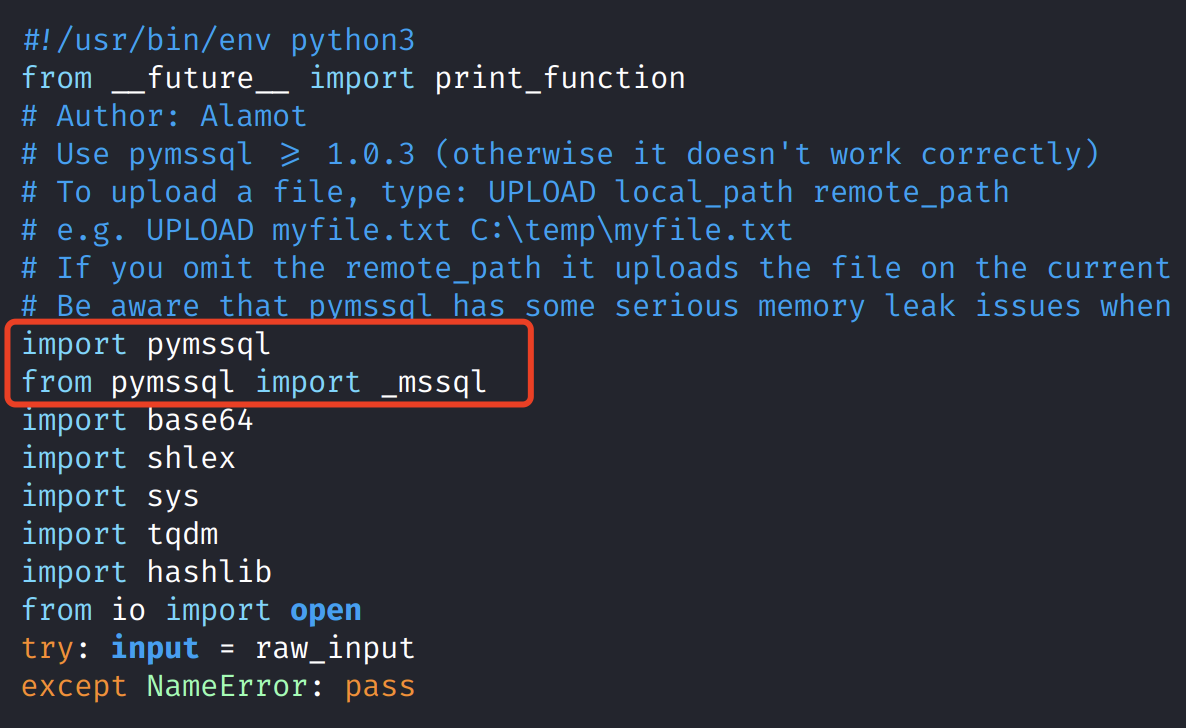Image resolution: width=1186 pixels, height=728 pixels.
Task: Click the C:\temp\myfile.txt path in comment
Action: click(x=631, y=230)
